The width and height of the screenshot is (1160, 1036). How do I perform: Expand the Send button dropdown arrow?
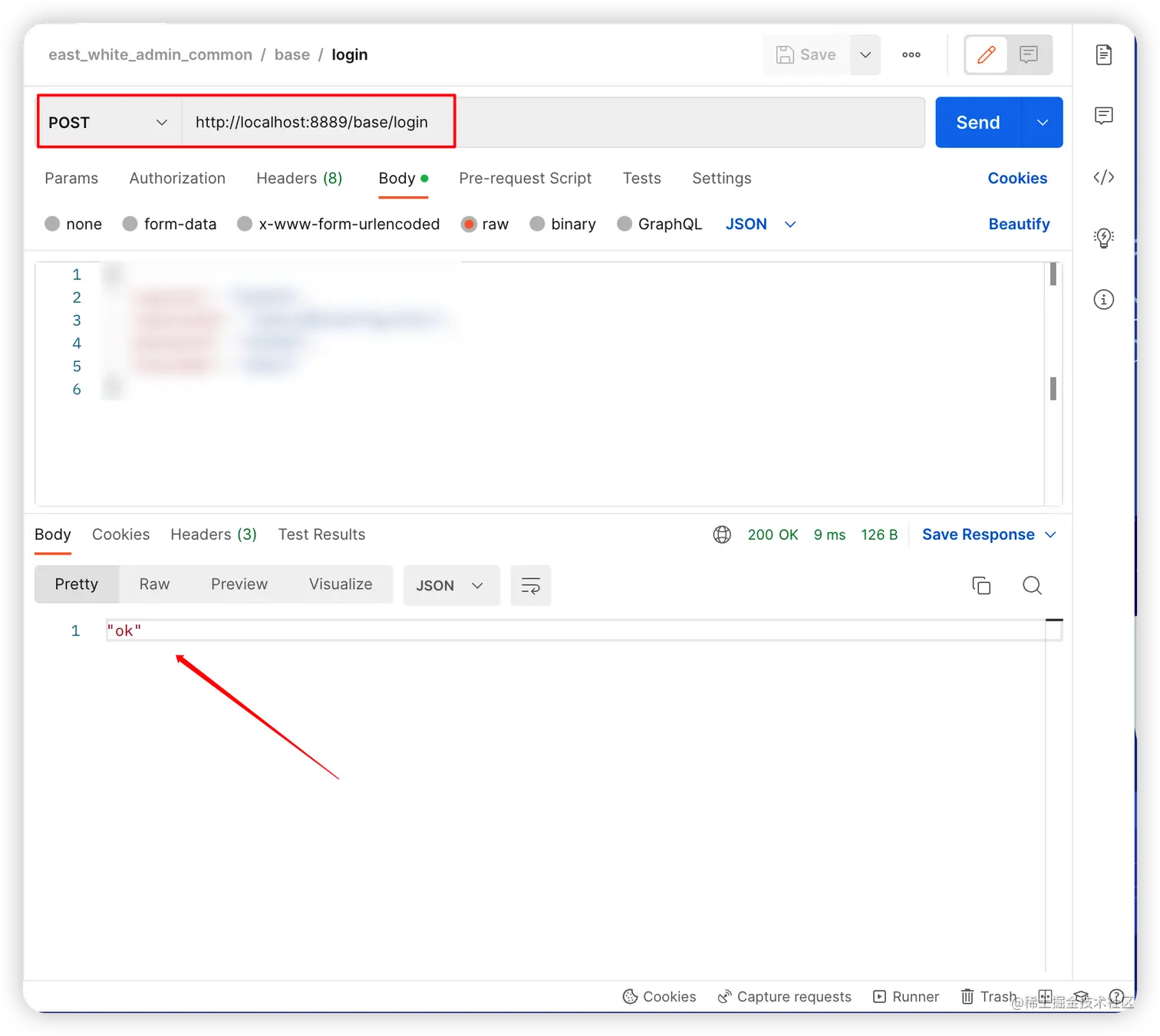point(1043,122)
